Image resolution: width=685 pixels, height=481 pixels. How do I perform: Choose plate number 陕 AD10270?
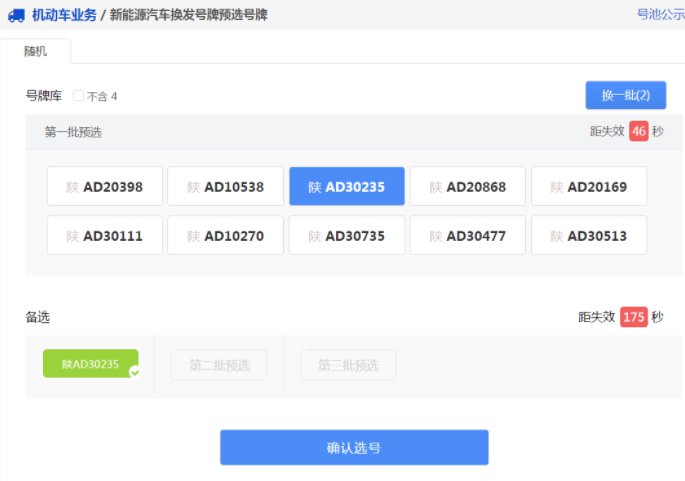(x=225, y=236)
